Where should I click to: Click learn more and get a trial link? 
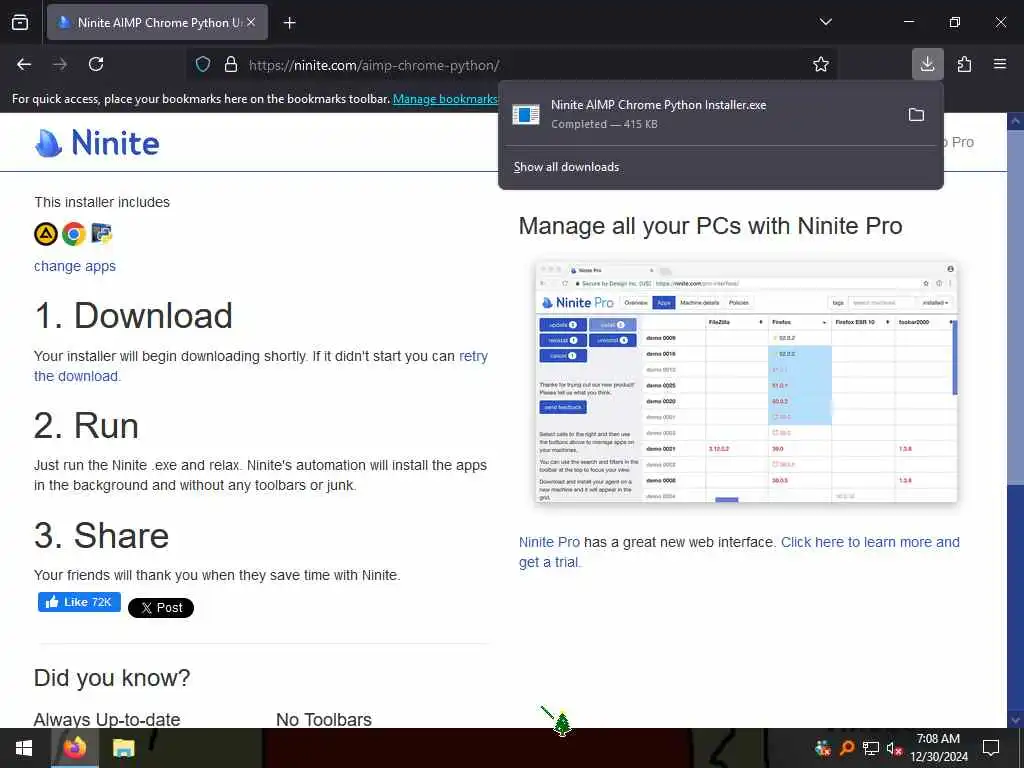(x=870, y=542)
